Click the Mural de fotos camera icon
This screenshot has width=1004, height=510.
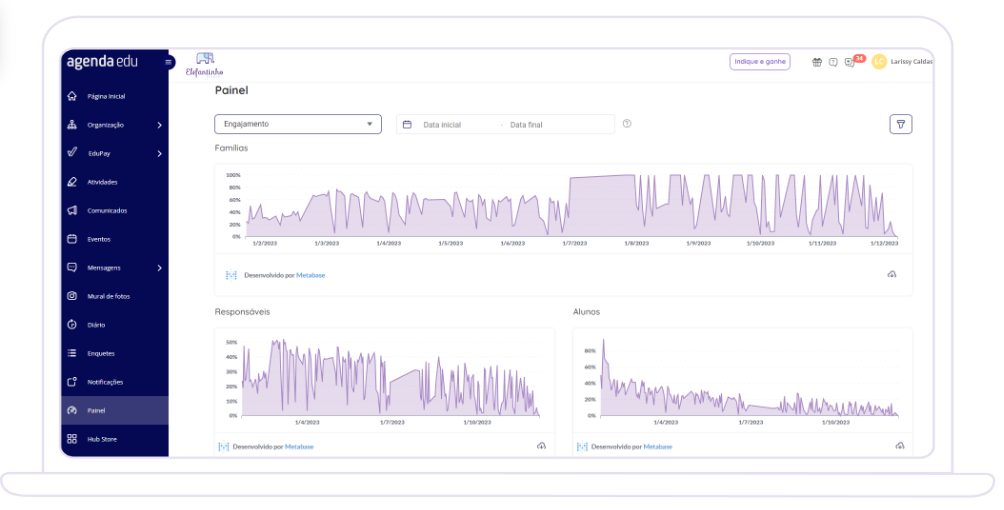[72, 296]
